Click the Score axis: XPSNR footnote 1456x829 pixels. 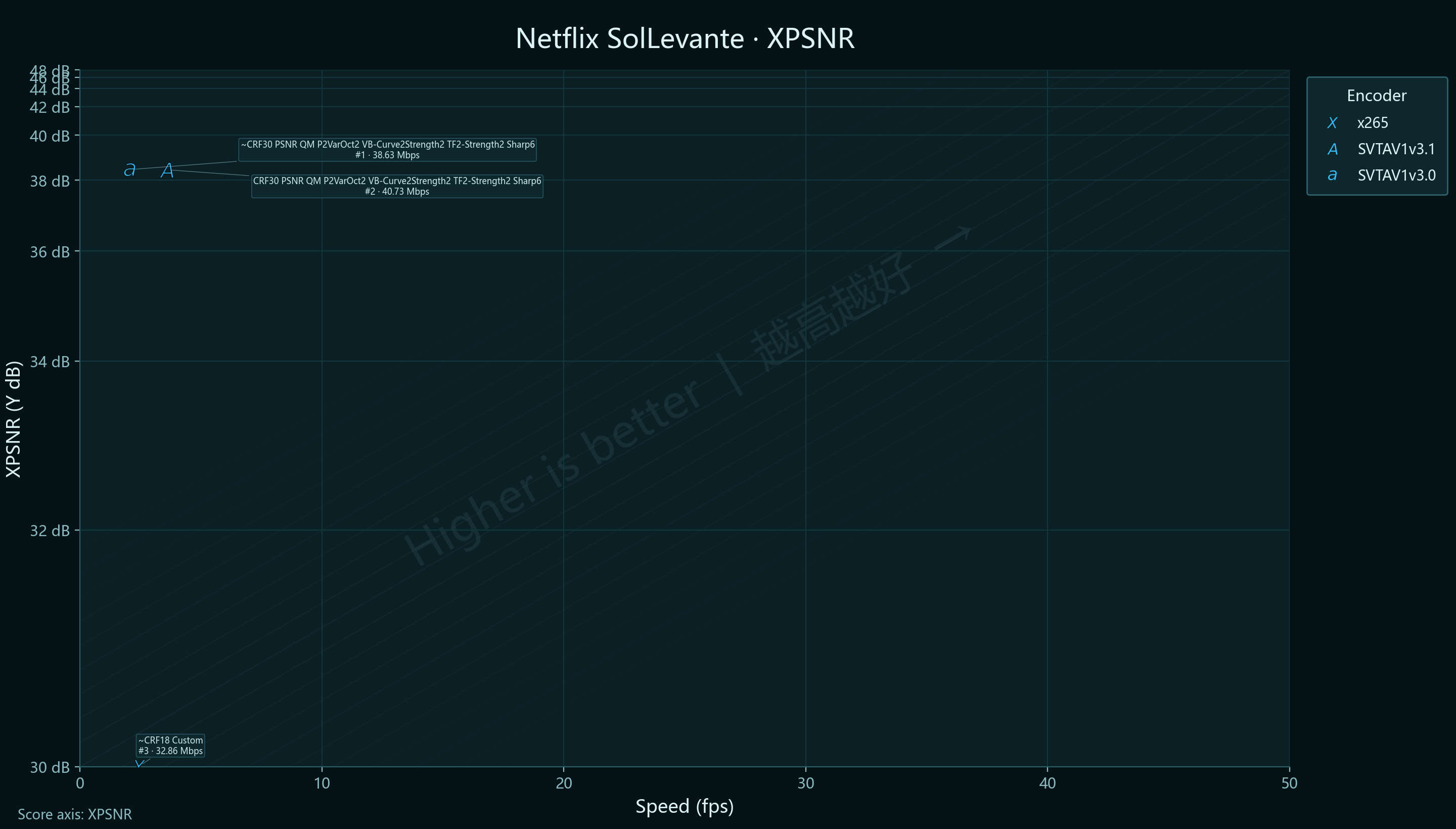[74, 814]
